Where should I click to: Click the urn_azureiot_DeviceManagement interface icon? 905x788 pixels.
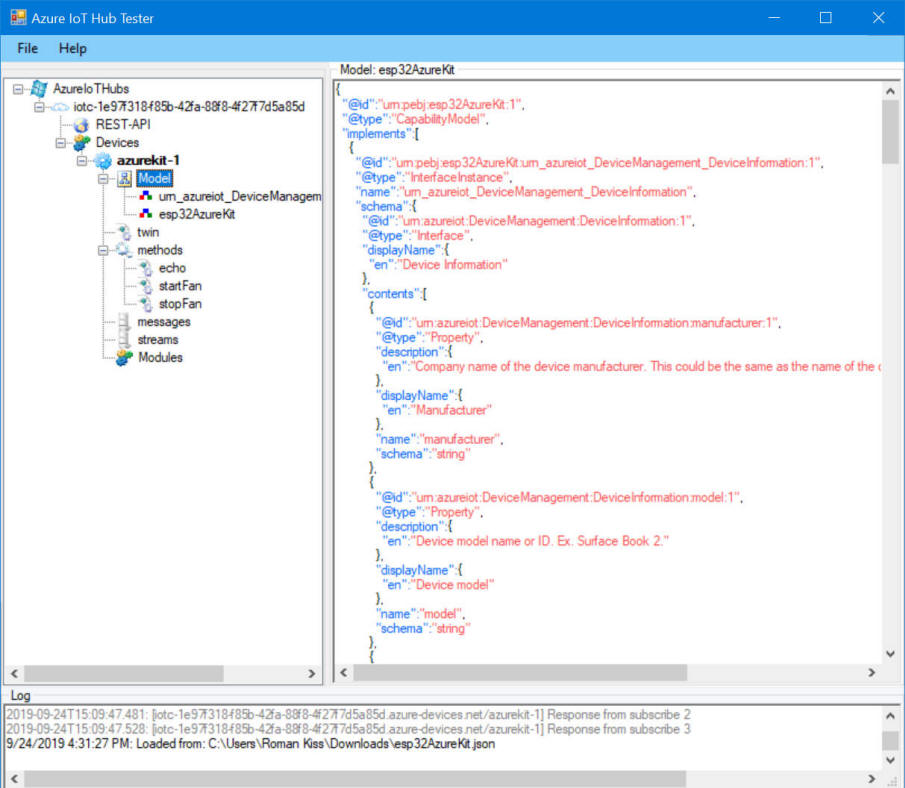146,196
